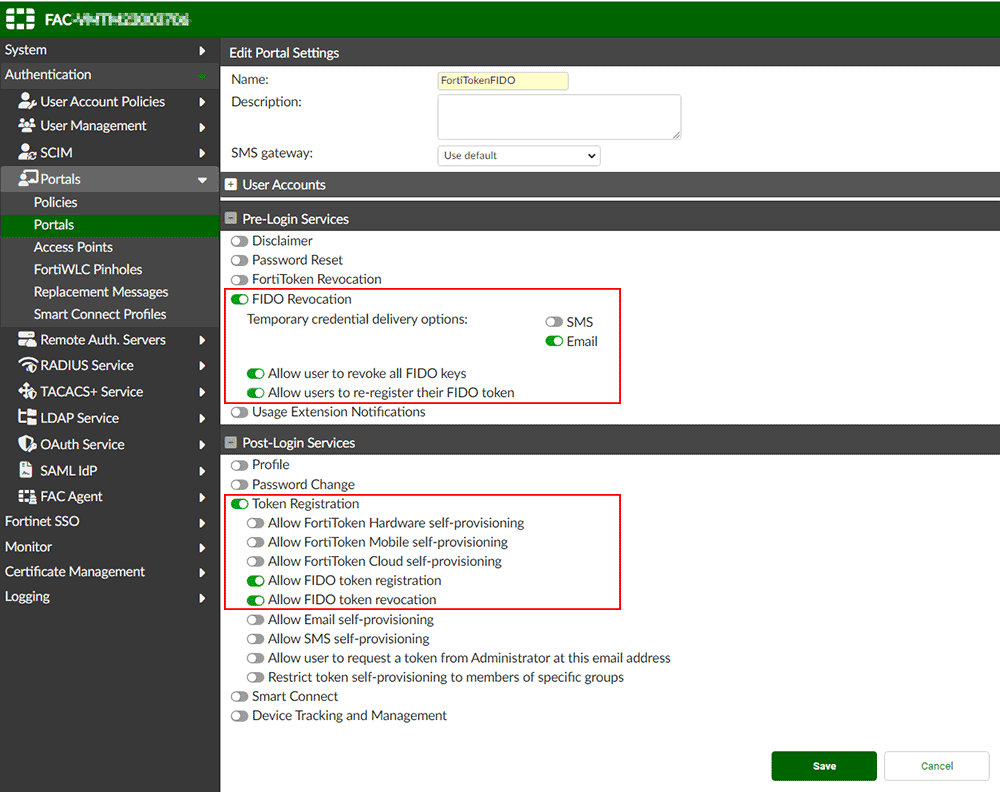Click the RADIUS Service wifi icon
The height and width of the screenshot is (792, 1000).
point(28,365)
